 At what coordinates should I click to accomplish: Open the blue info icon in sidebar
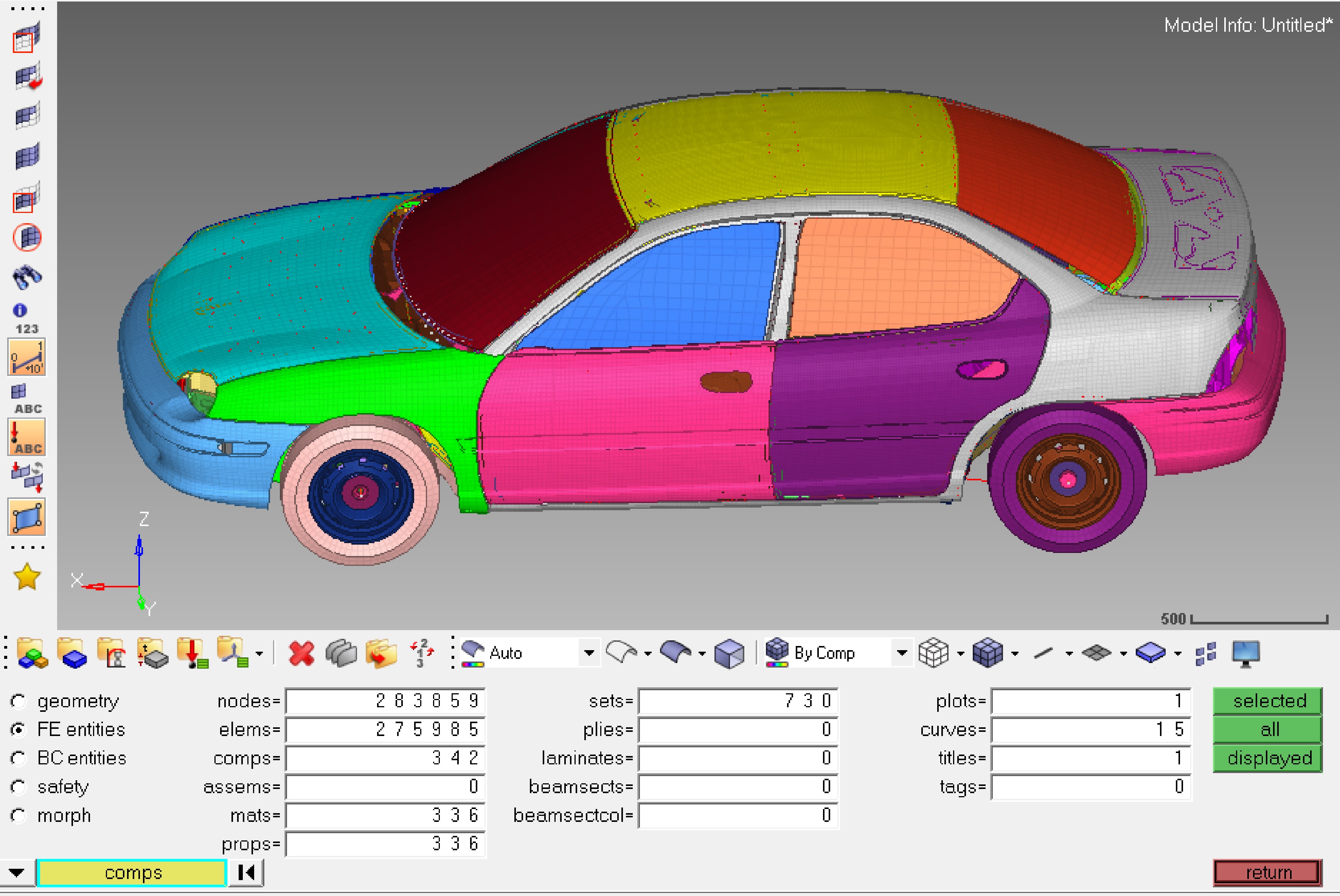click(20, 310)
